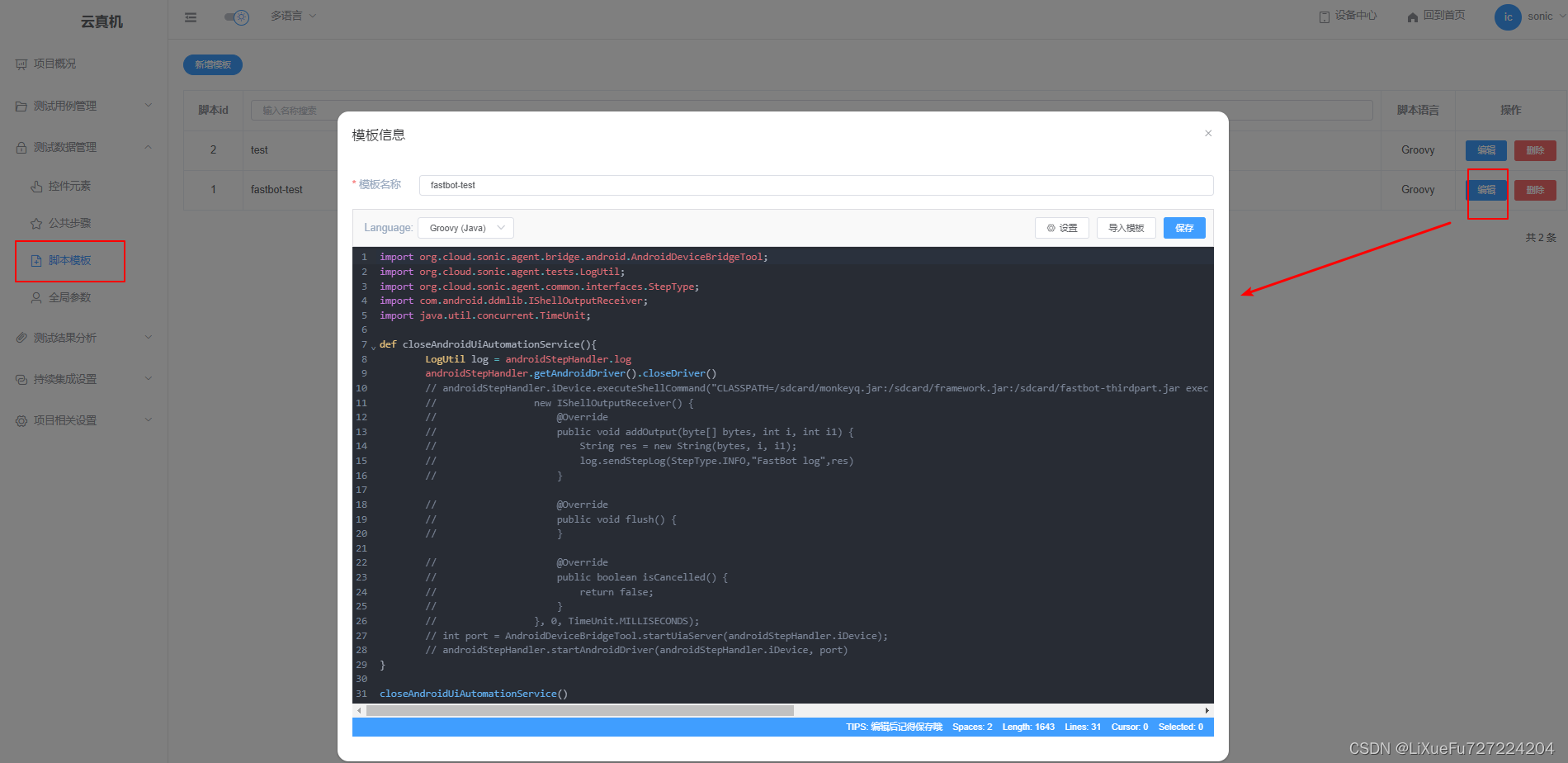1568x763 pixels.
Task: Collapse 测试数据管理 sidebar menu
Action: pos(84,147)
